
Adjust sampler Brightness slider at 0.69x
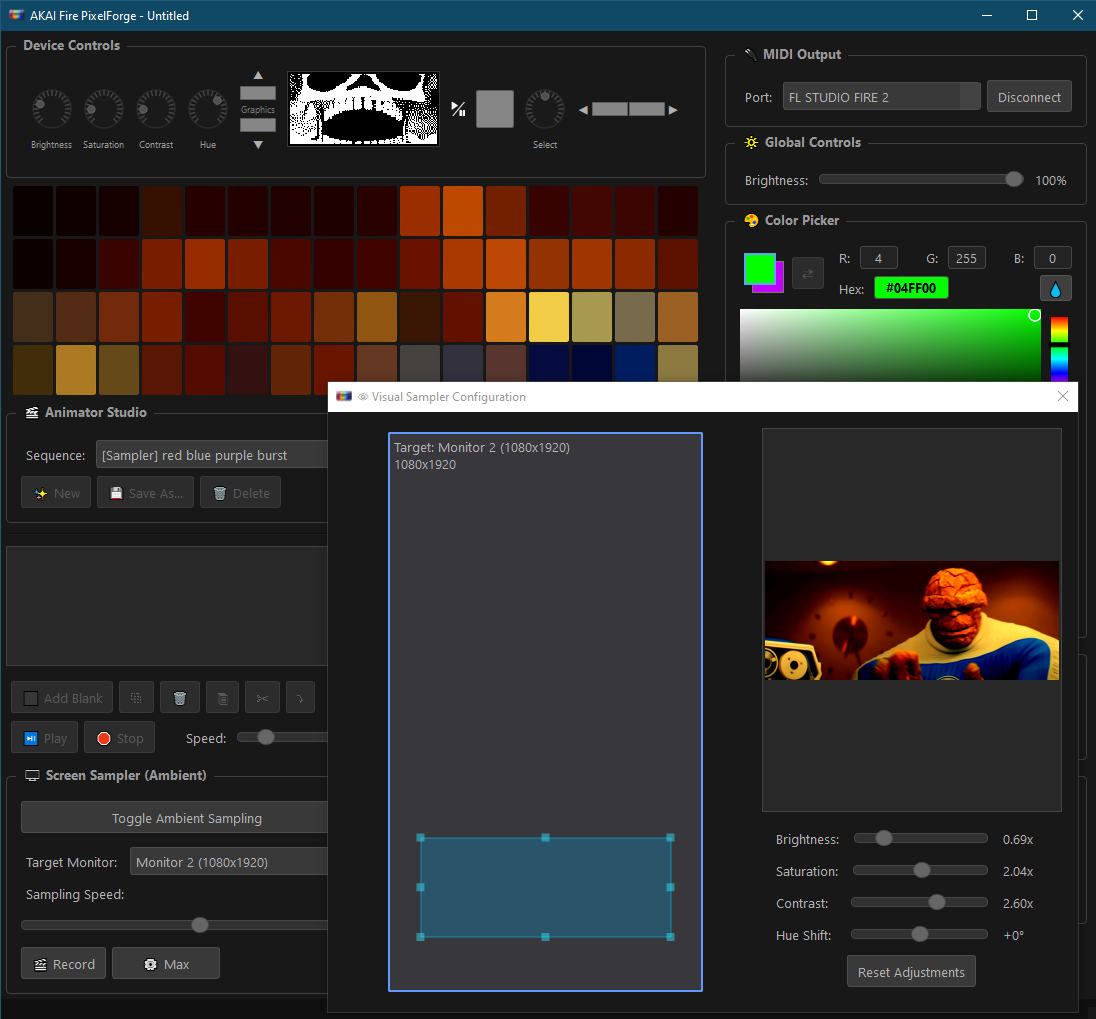pyautogui.click(x=920, y=838)
